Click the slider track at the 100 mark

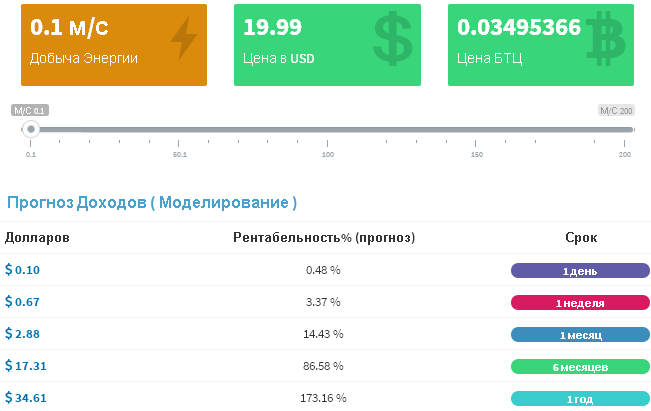[x=328, y=129]
